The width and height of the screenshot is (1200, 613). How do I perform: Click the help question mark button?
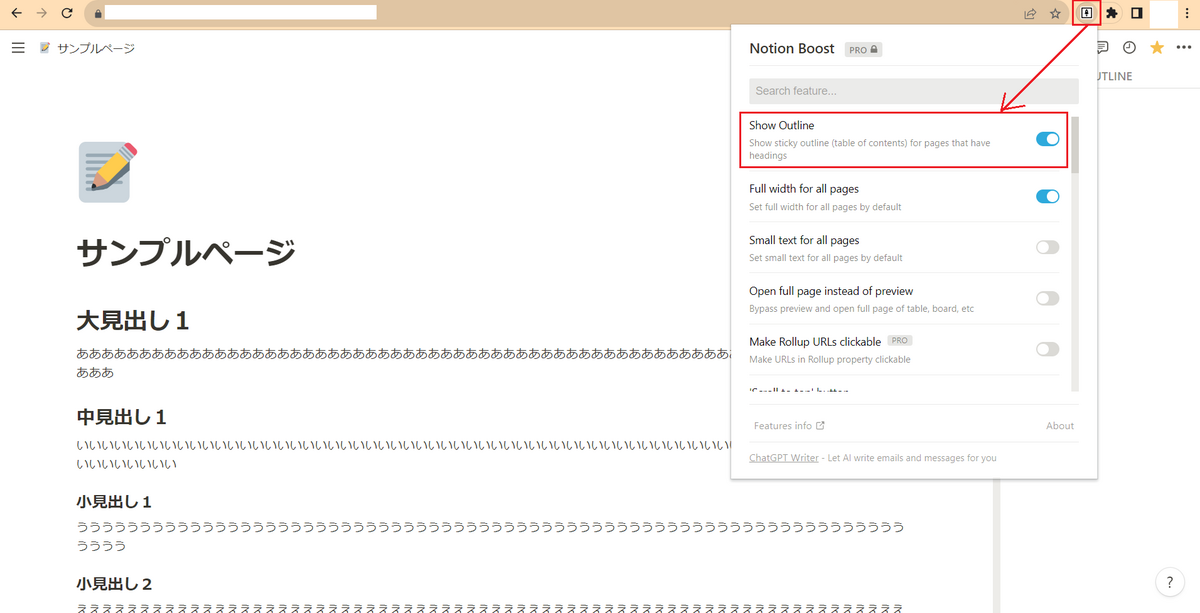[1169, 582]
